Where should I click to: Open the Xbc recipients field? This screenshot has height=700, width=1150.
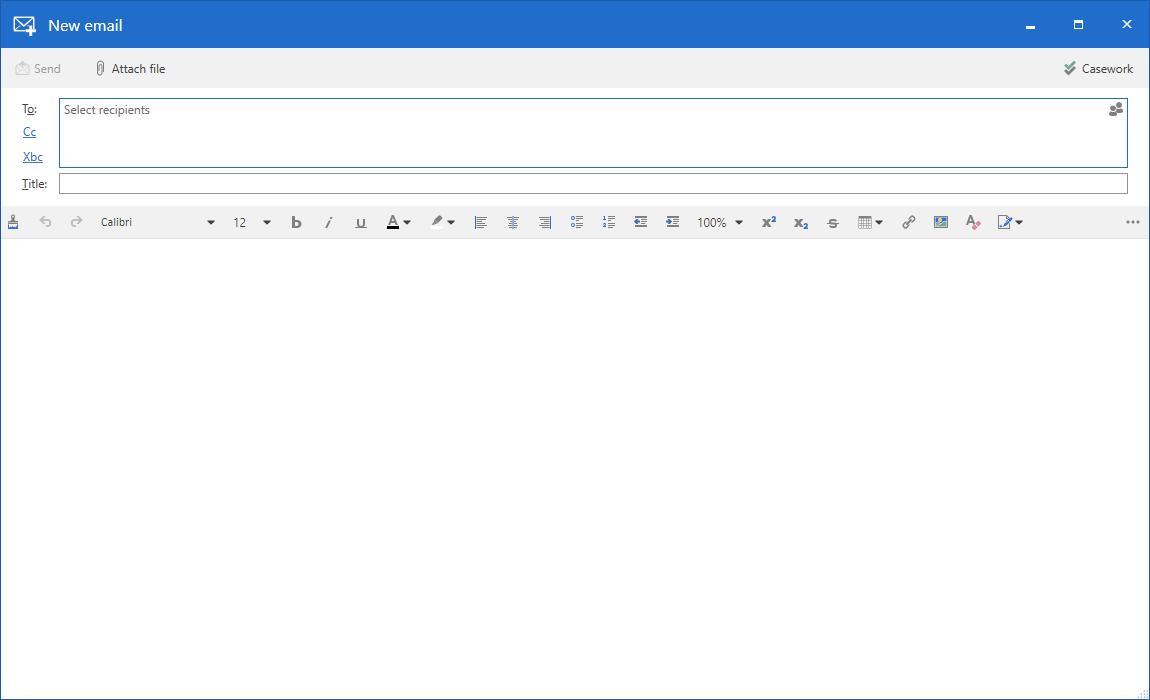[32, 156]
